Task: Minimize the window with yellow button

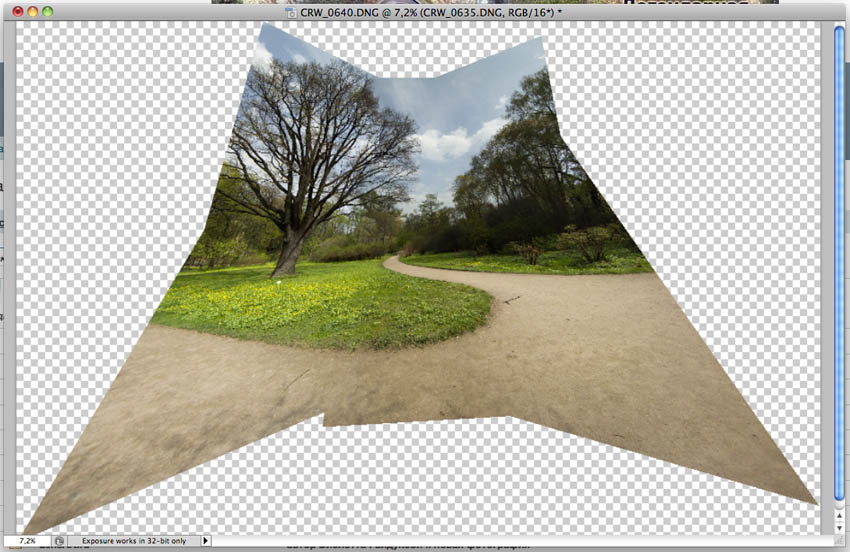Action: coord(32,12)
